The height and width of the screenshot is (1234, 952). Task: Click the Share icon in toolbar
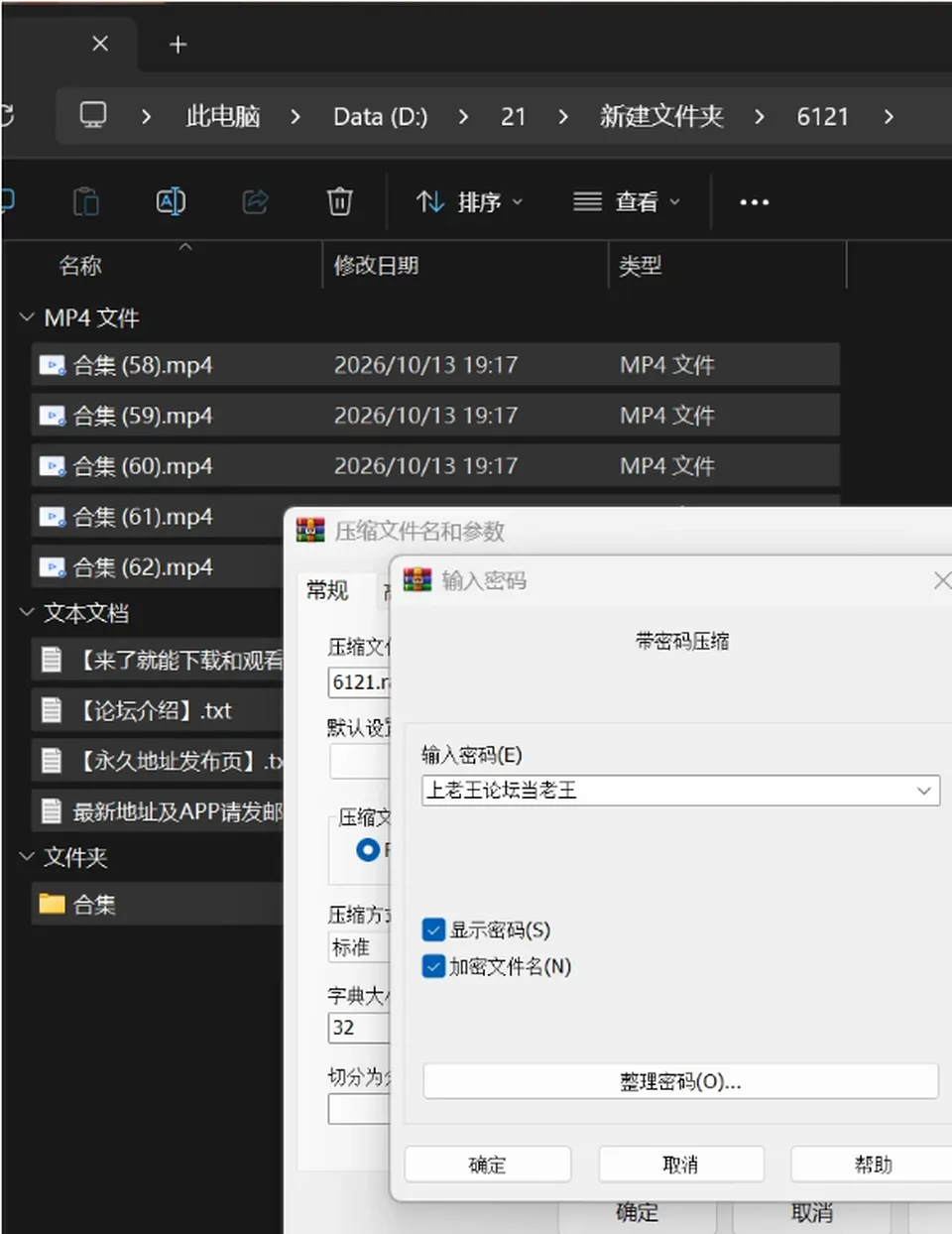tap(255, 201)
